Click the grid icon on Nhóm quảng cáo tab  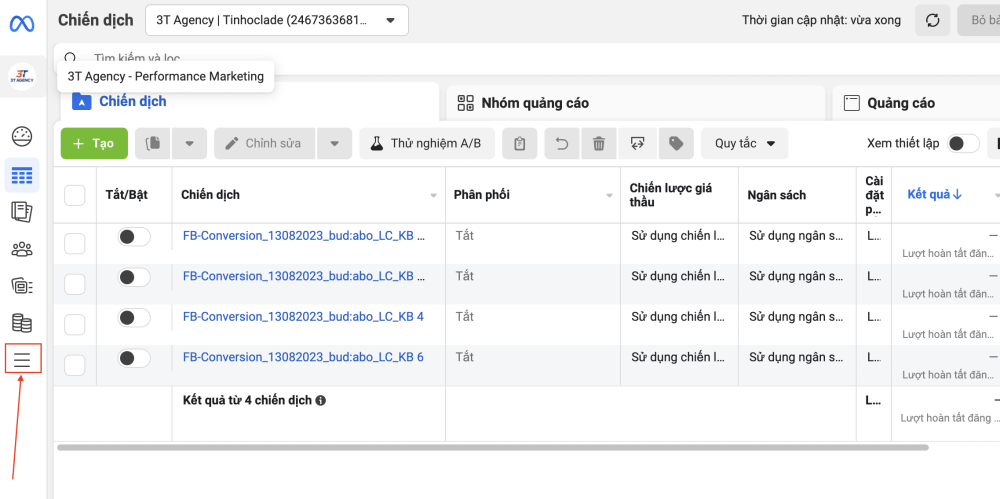pyautogui.click(x=467, y=103)
